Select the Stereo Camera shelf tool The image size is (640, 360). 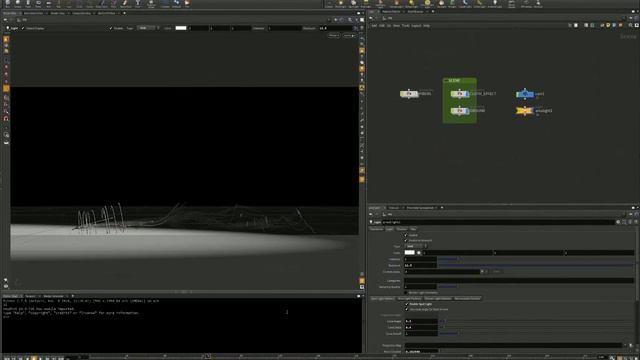[x=511, y=4]
